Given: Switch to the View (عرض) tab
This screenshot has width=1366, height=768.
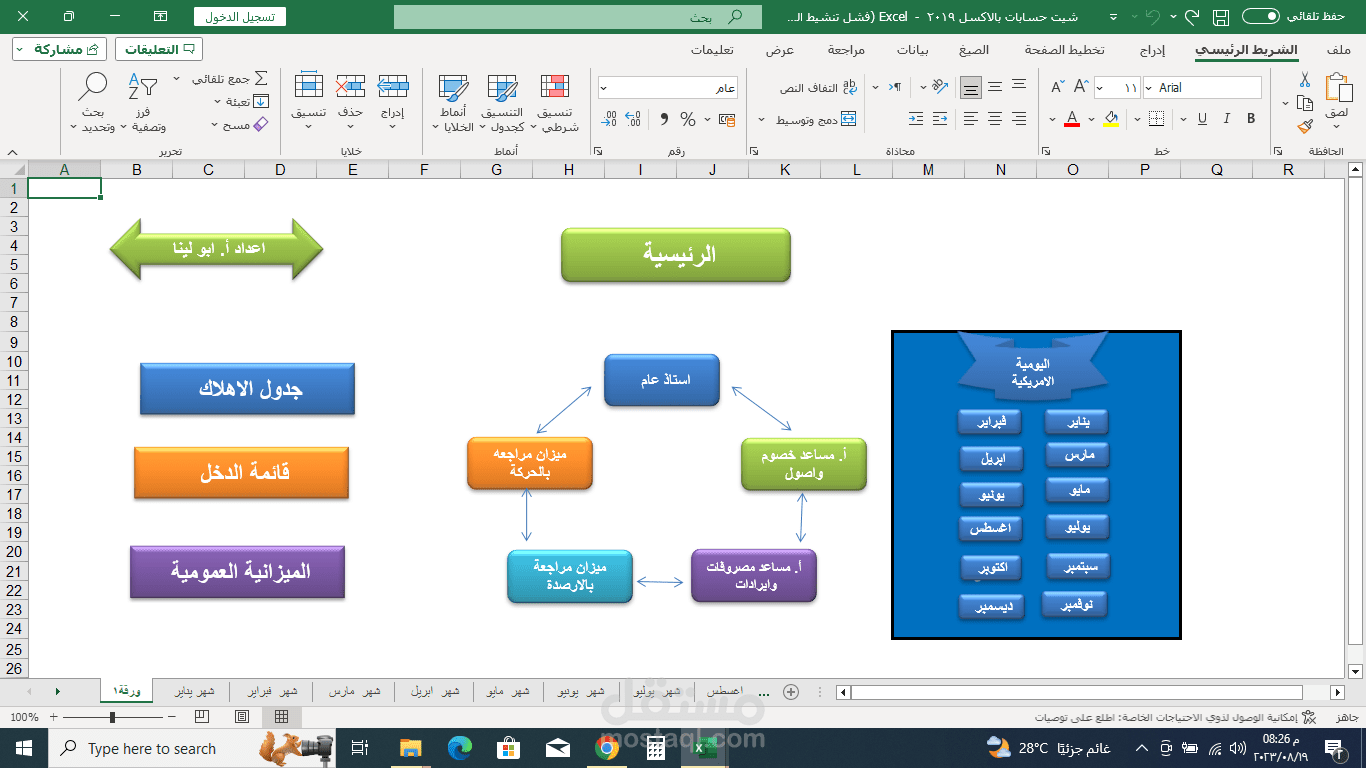Looking at the screenshot, I should [780, 49].
